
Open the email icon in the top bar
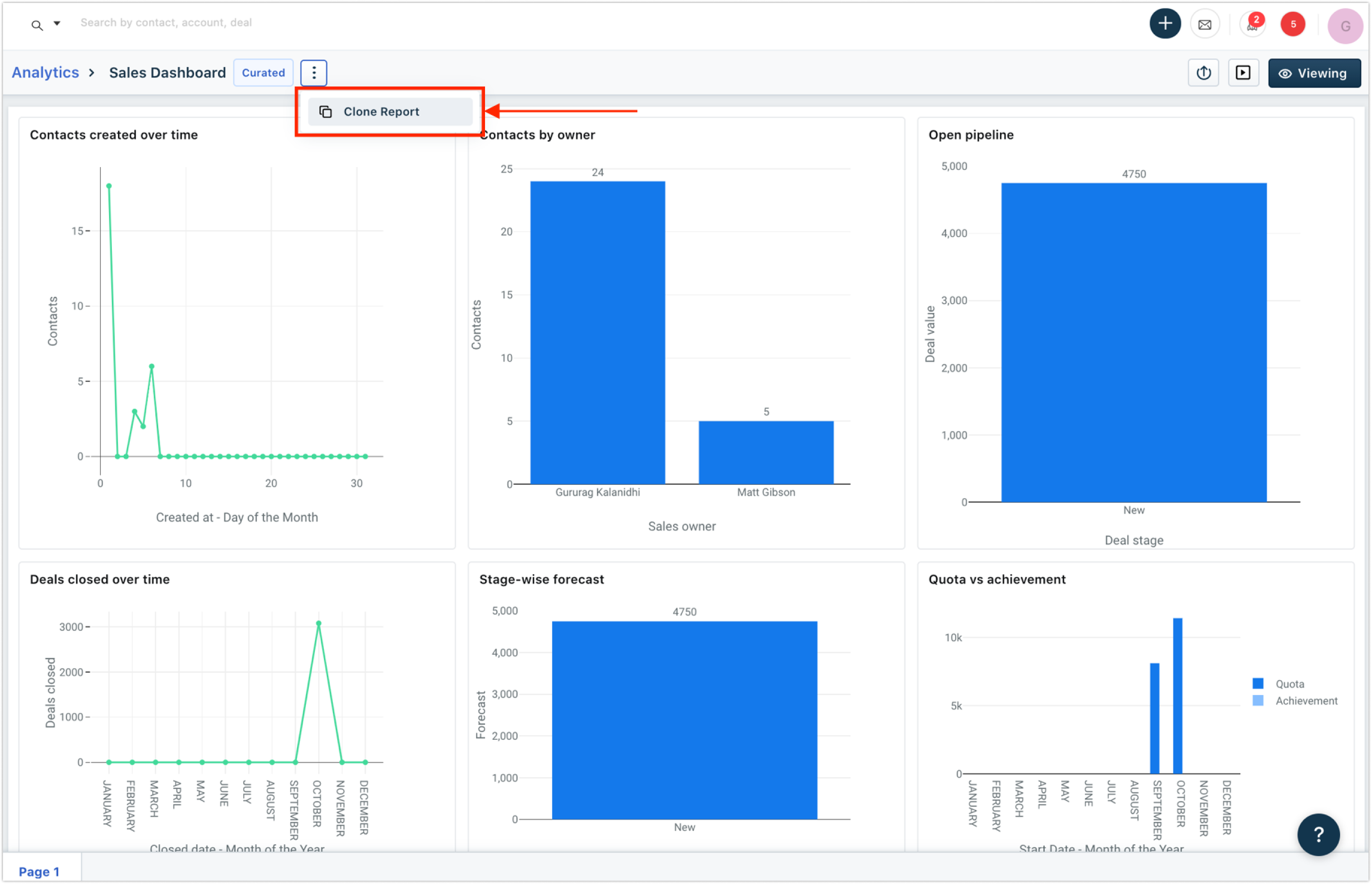(1205, 24)
